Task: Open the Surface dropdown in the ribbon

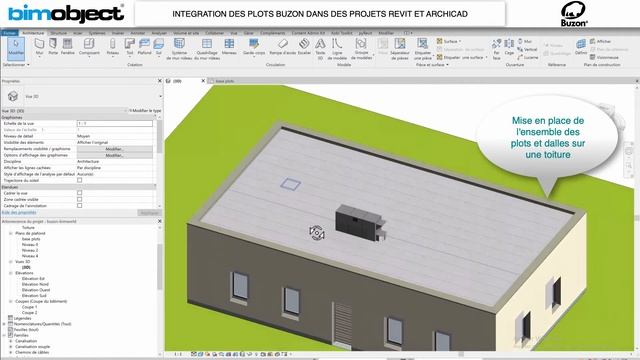Action: 449,41
